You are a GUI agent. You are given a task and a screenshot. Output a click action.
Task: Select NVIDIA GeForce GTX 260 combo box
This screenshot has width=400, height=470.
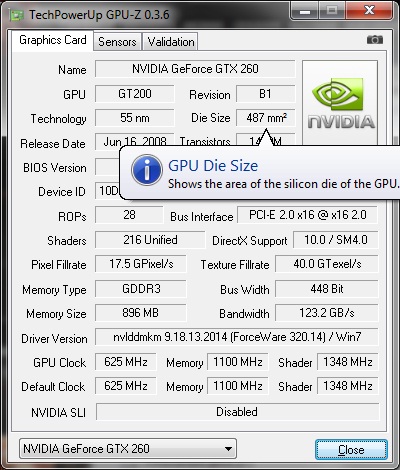128,449
